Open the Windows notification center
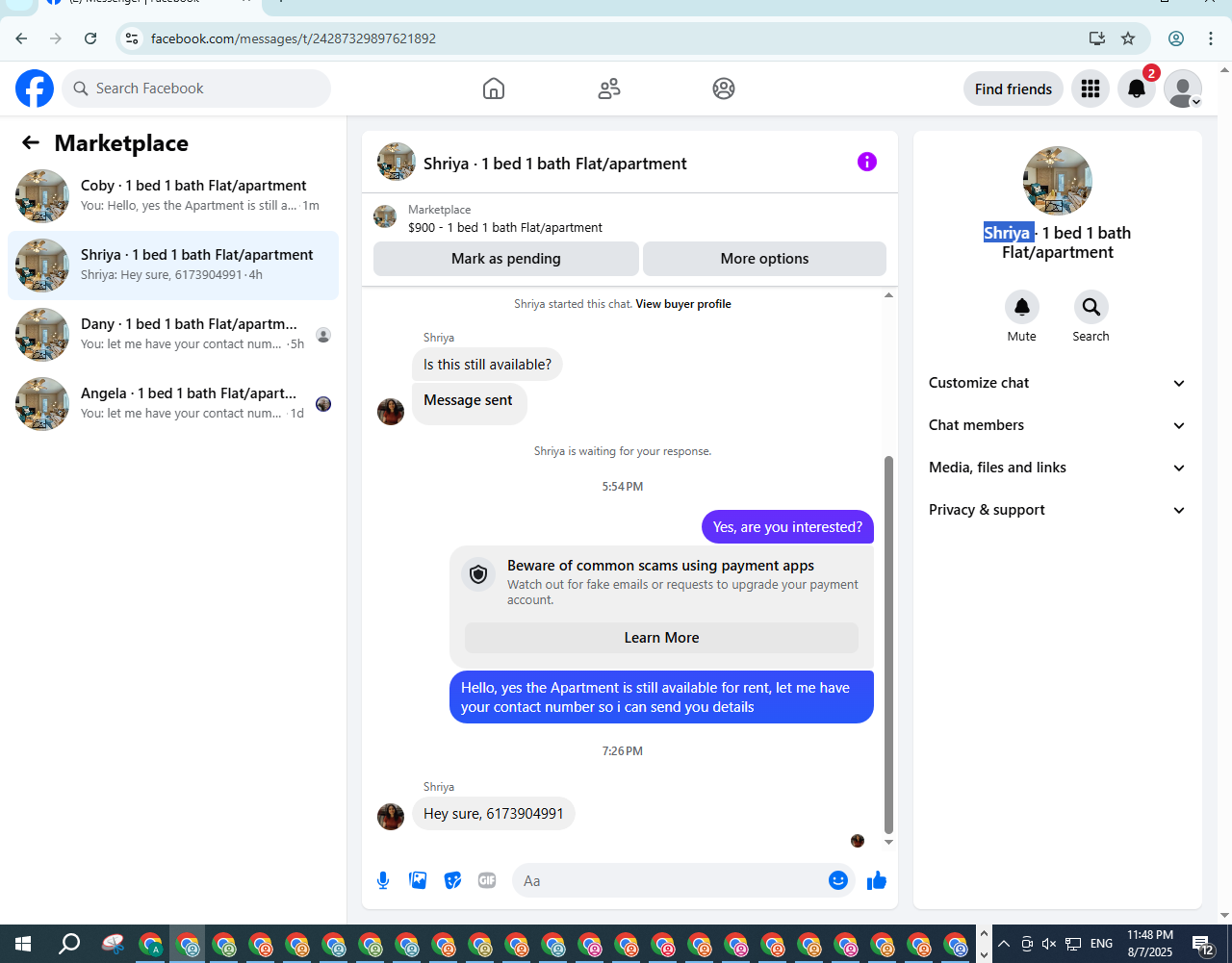This screenshot has height=963, width=1232. click(x=1203, y=944)
